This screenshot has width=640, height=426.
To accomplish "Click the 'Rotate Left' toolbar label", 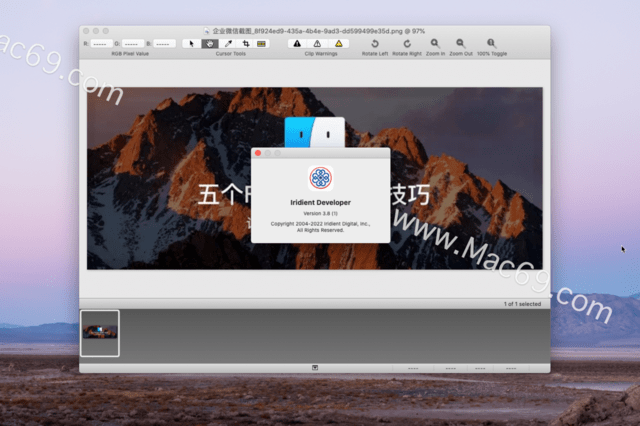I will tap(375, 53).
